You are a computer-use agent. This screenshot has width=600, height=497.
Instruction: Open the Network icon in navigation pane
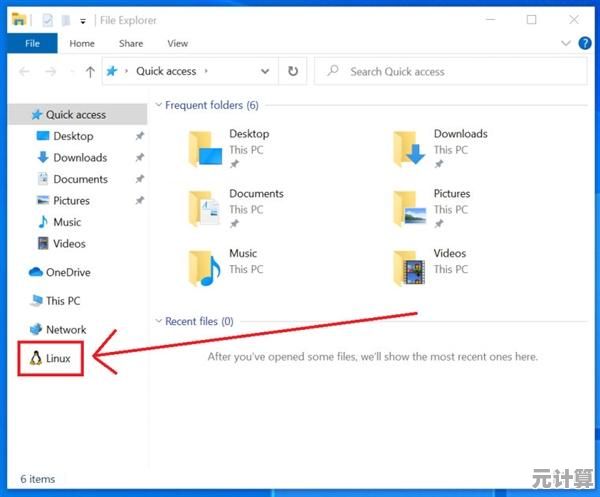tap(36, 329)
